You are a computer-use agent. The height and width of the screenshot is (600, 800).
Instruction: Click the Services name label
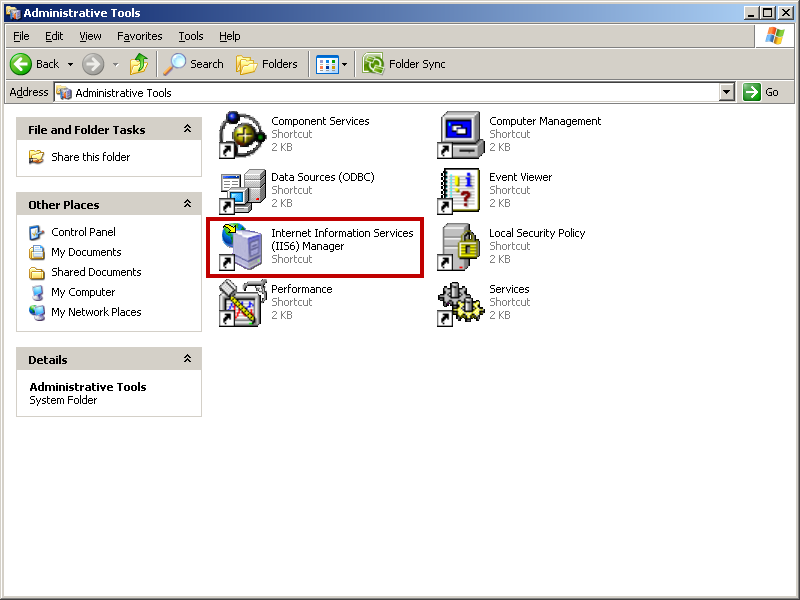[x=509, y=289]
